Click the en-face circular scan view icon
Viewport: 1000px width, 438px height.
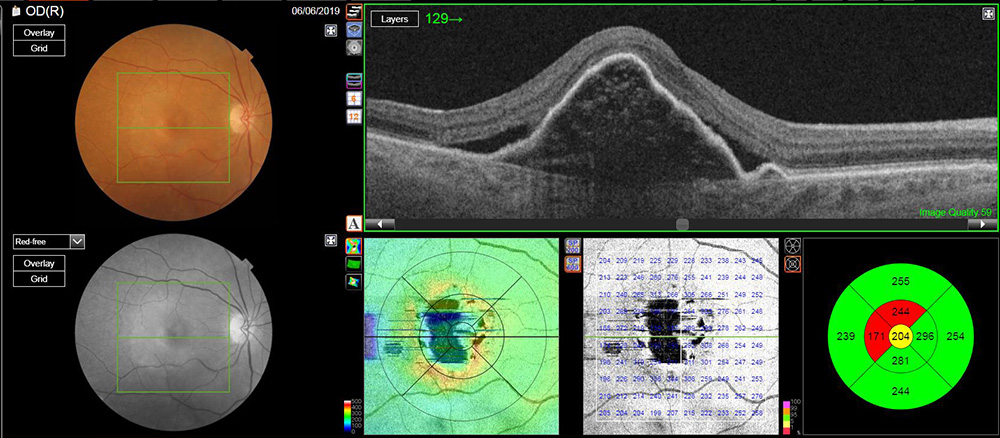[354, 47]
